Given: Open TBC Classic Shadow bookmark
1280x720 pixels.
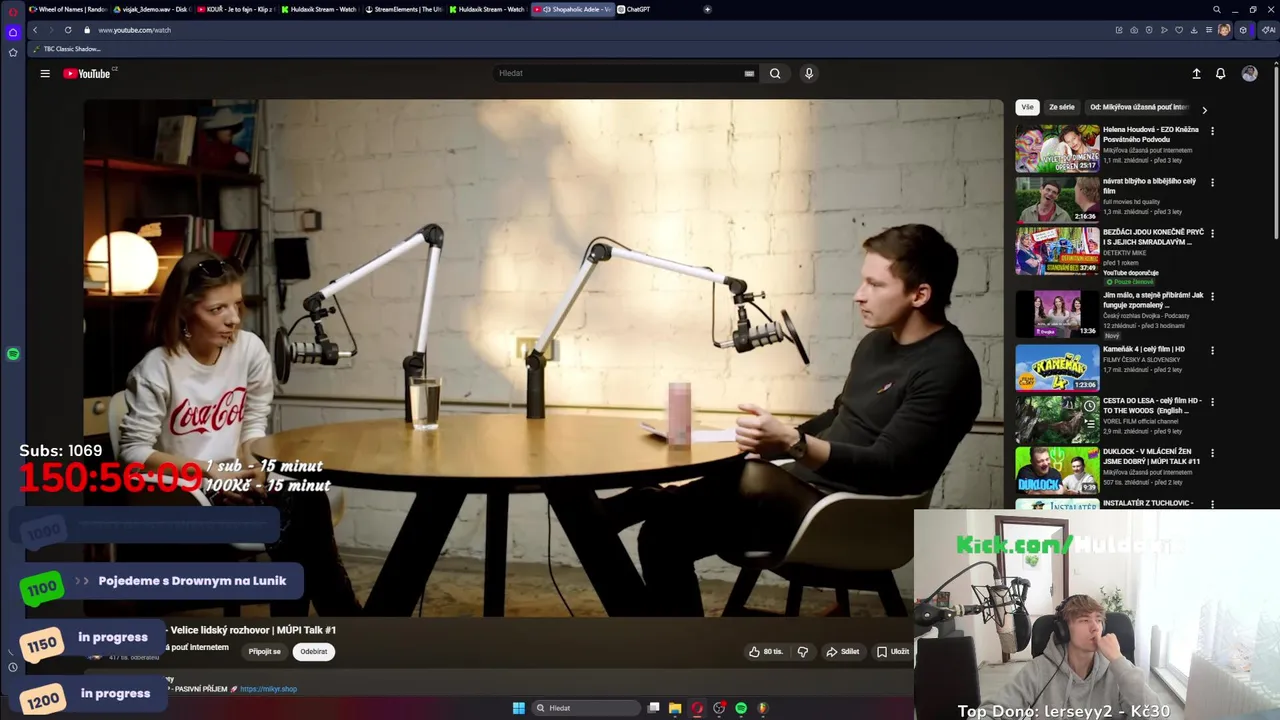Looking at the screenshot, I should click(x=67, y=49).
